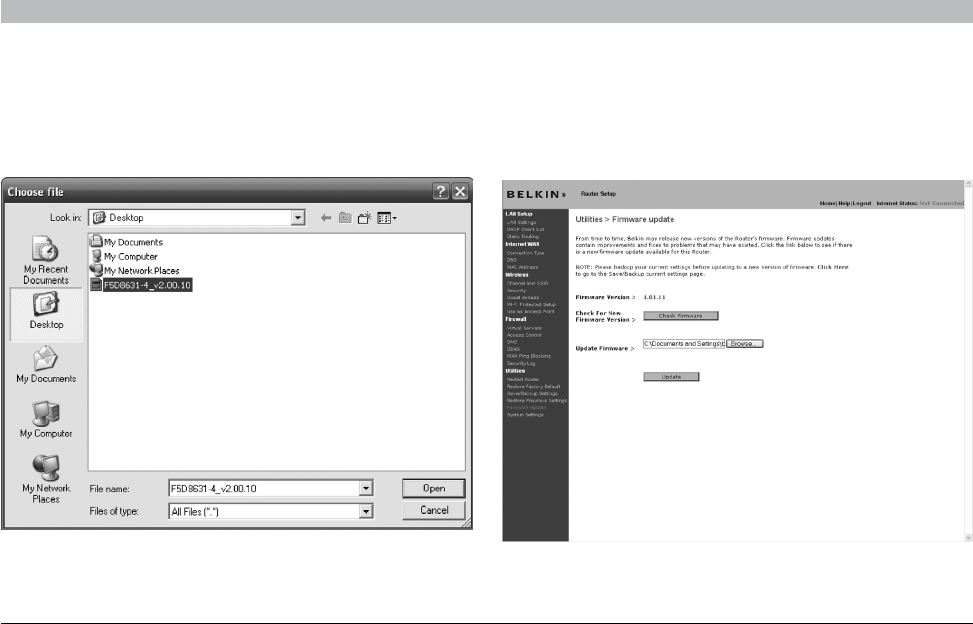
Task: Open Virtual Servers in router sidebar
Action: [x=524, y=328]
